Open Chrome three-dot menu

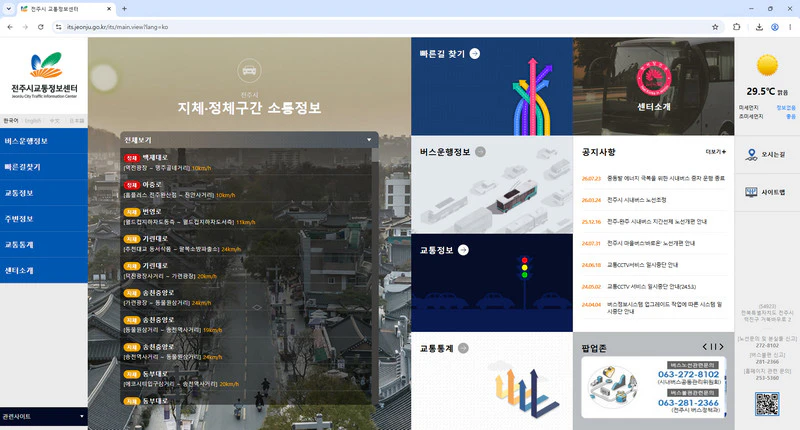790,27
